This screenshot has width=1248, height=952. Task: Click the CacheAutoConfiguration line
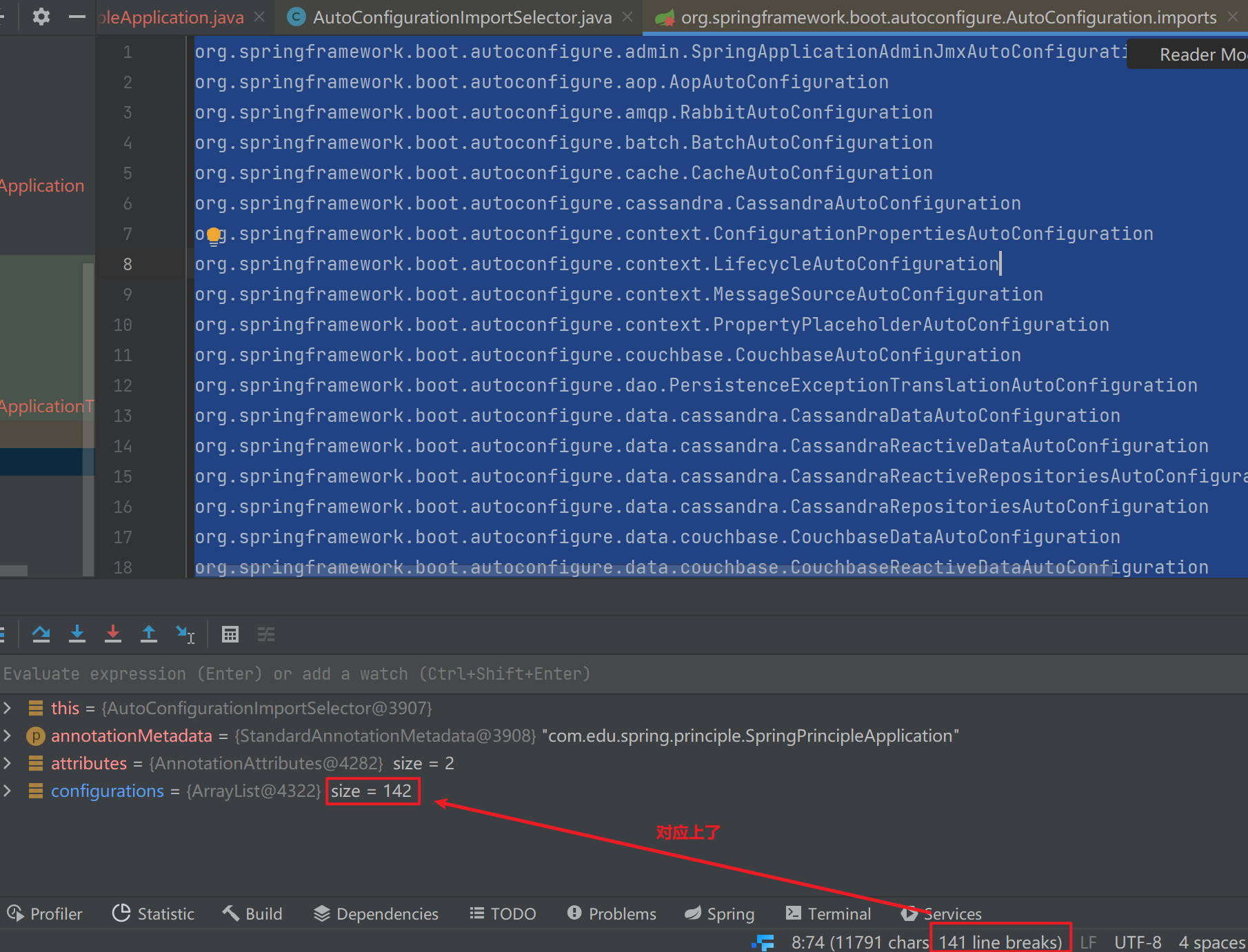pyautogui.click(x=563, y=173)
